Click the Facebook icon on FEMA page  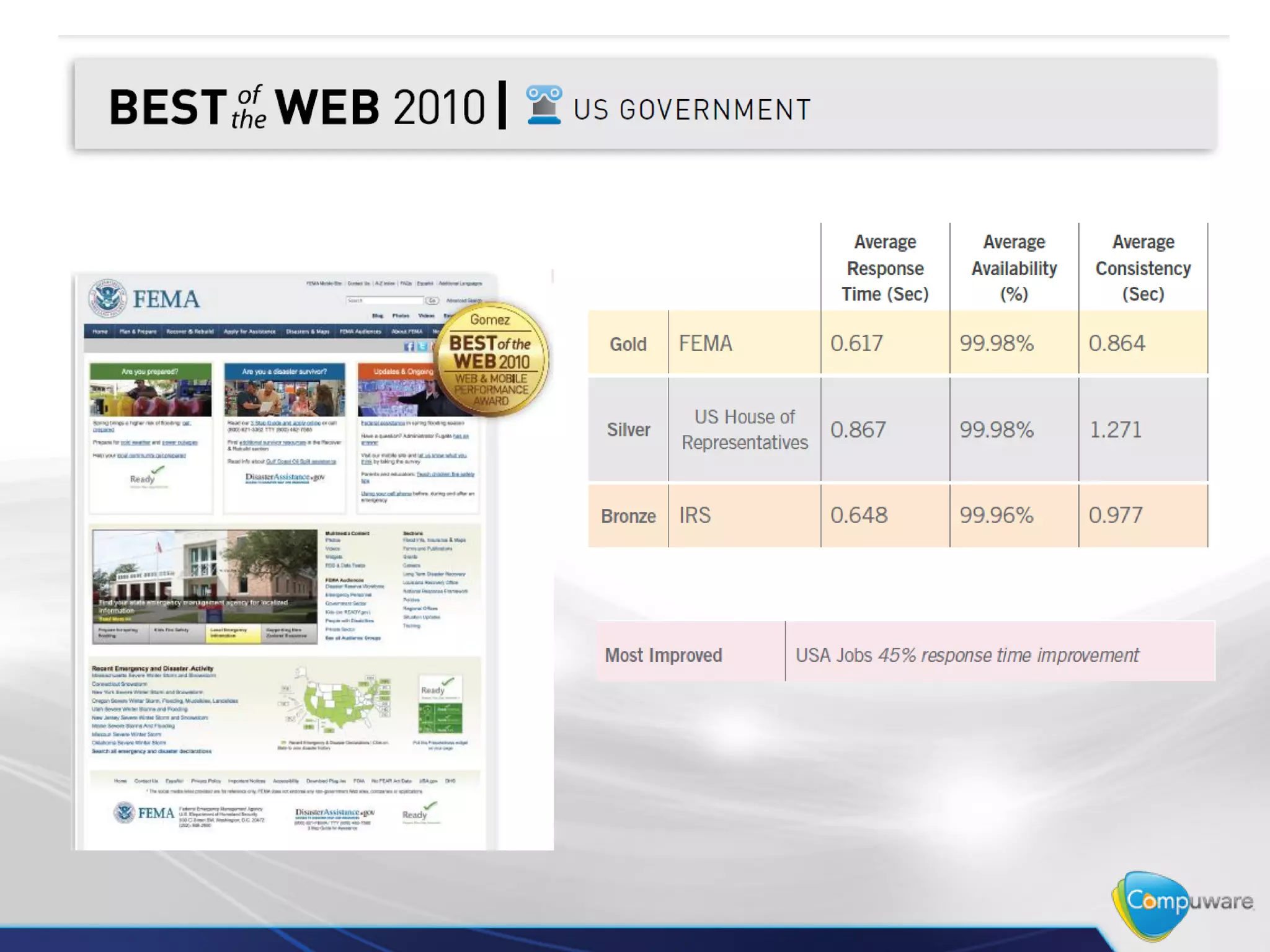coord(409,346)
